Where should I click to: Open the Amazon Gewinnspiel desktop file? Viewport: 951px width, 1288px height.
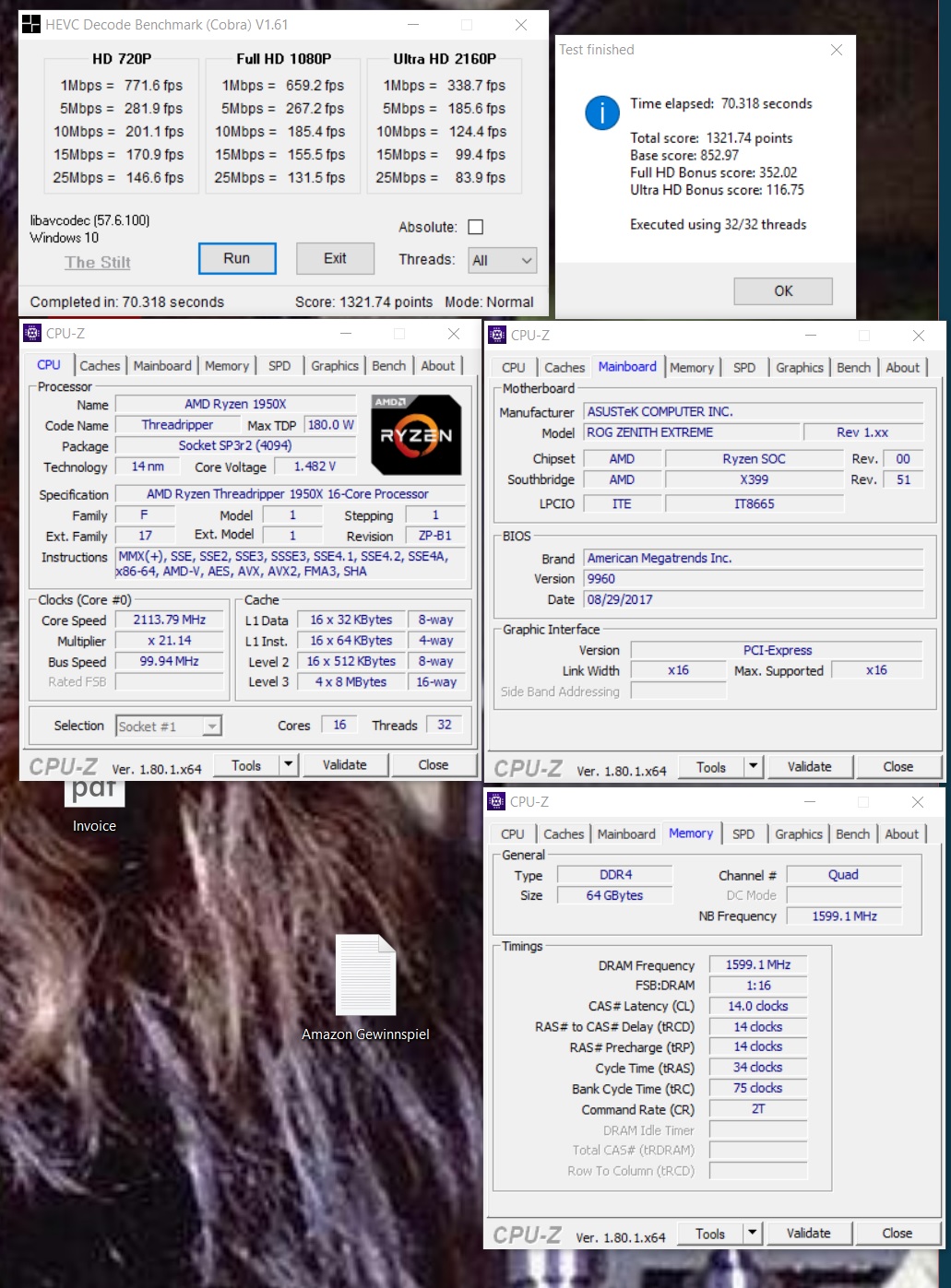coord(366,988)
